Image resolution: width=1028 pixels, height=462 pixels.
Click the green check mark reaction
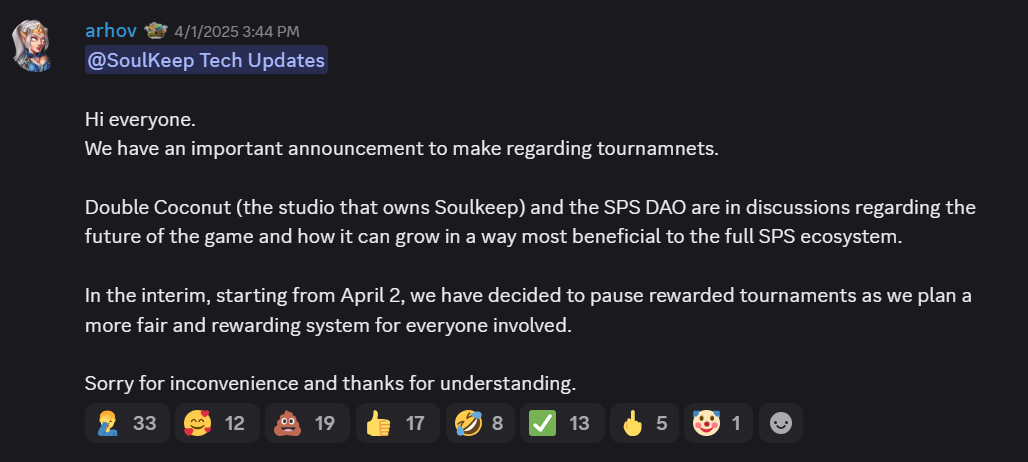point(561,423)
